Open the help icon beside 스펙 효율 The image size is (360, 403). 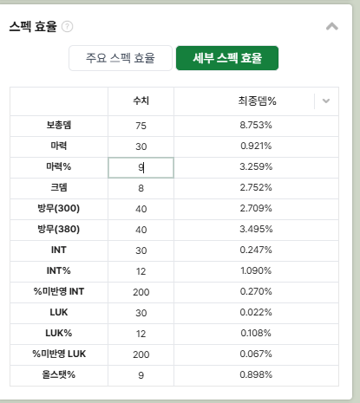[67, 26]
